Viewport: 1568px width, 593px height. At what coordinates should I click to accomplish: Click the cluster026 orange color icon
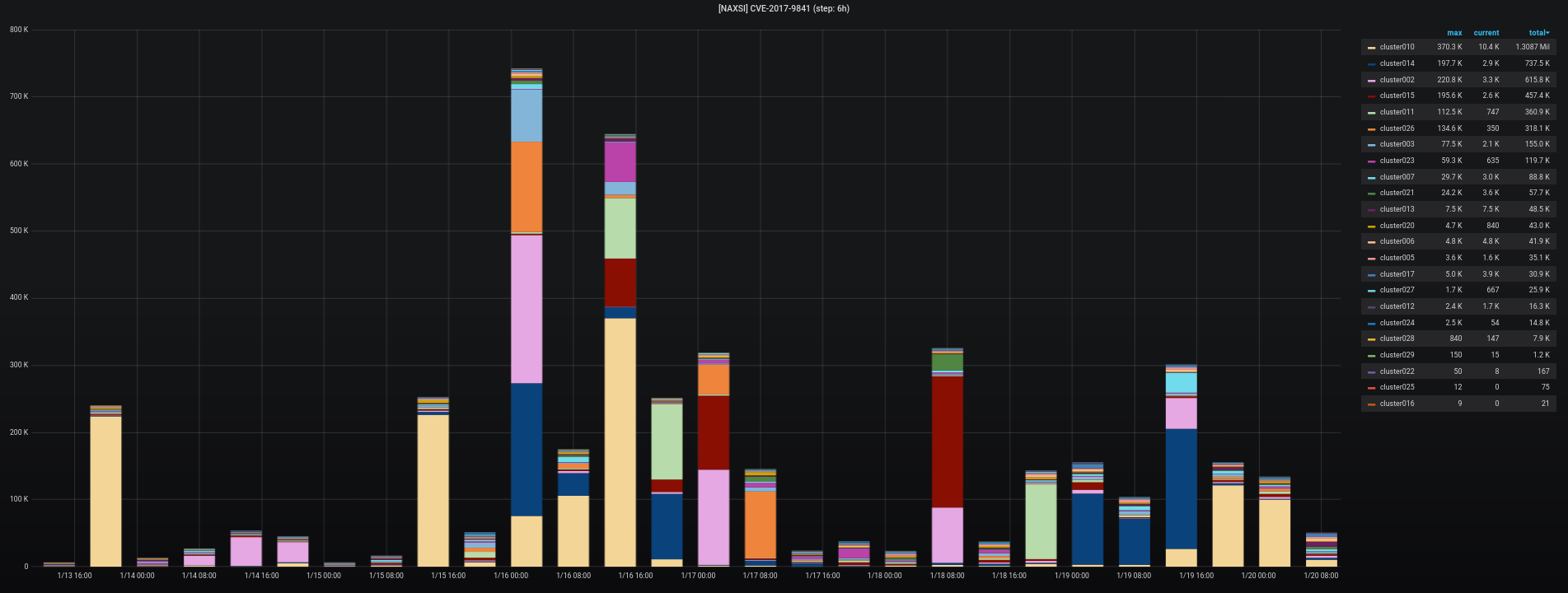coord(1371,129)
